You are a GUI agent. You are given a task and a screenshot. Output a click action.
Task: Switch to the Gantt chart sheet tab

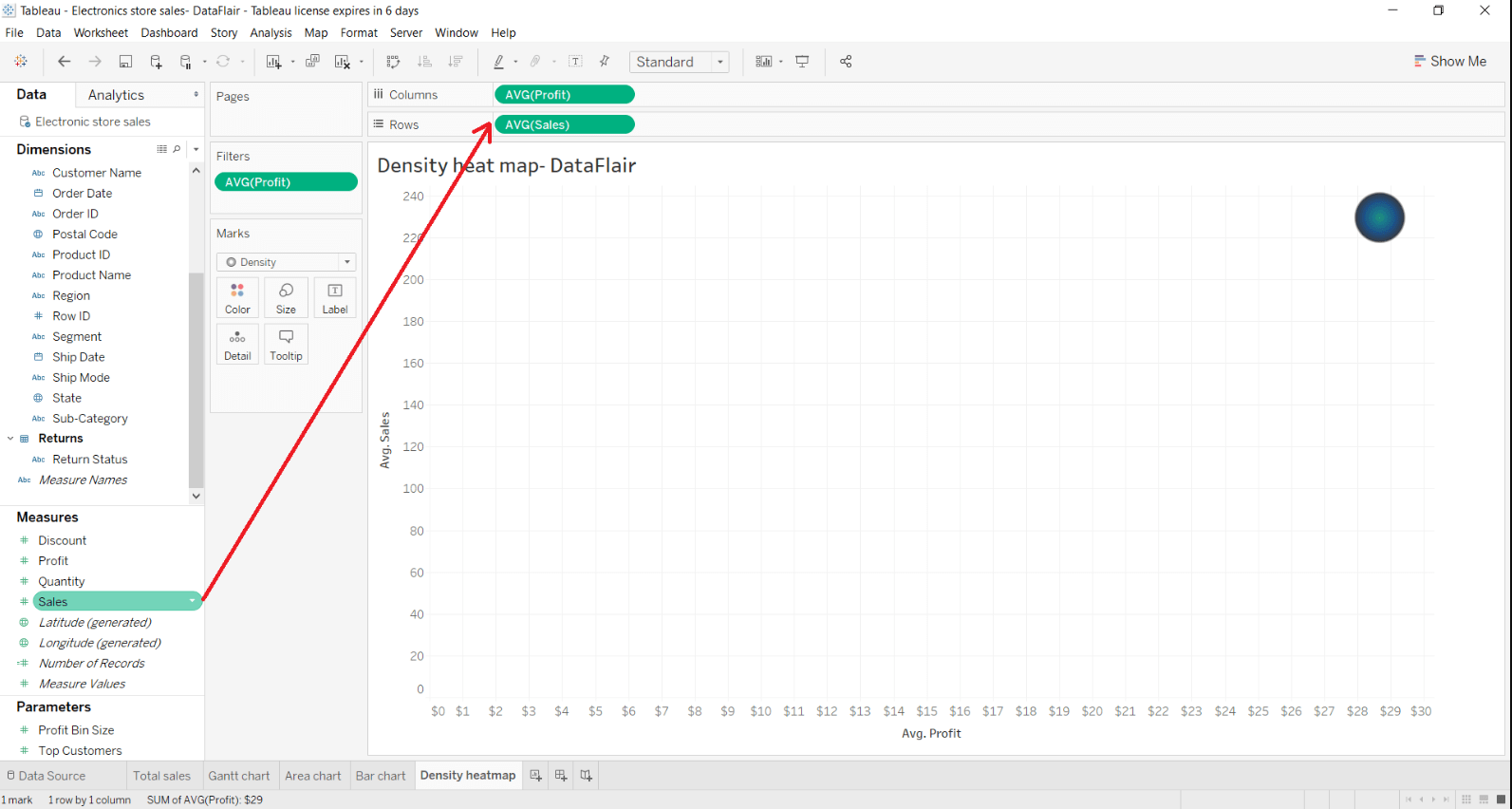[239, 776]
